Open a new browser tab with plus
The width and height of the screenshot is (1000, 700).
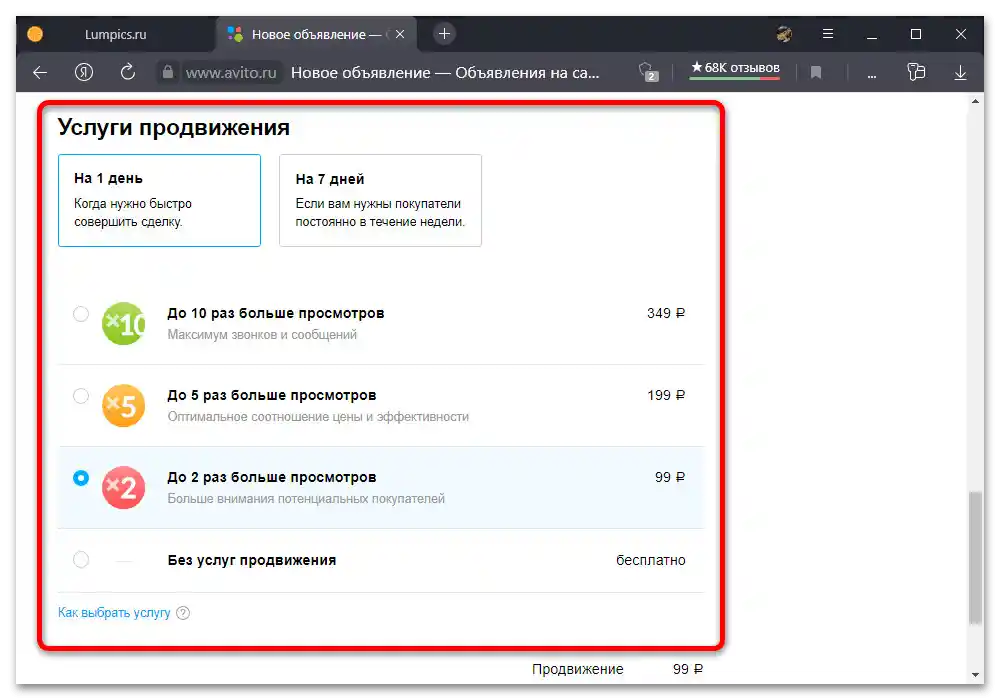click(x=443, y=33)
